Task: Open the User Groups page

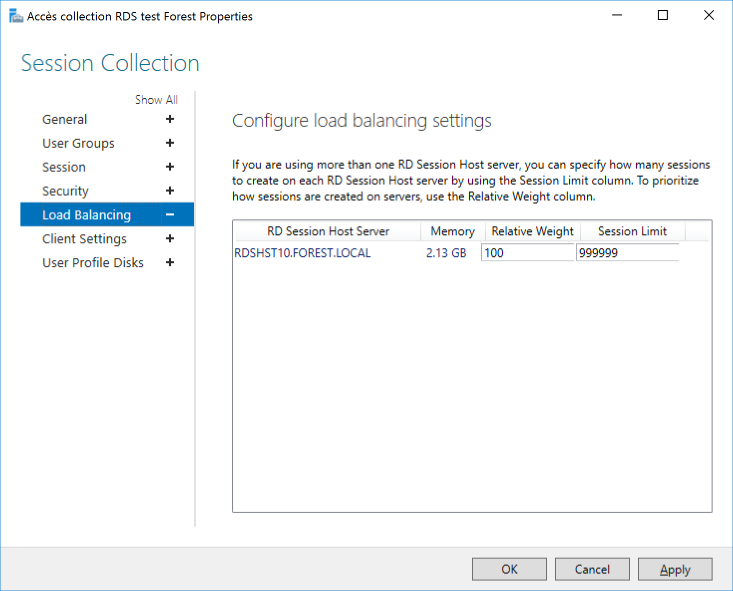Action: (x=78, y=144)
